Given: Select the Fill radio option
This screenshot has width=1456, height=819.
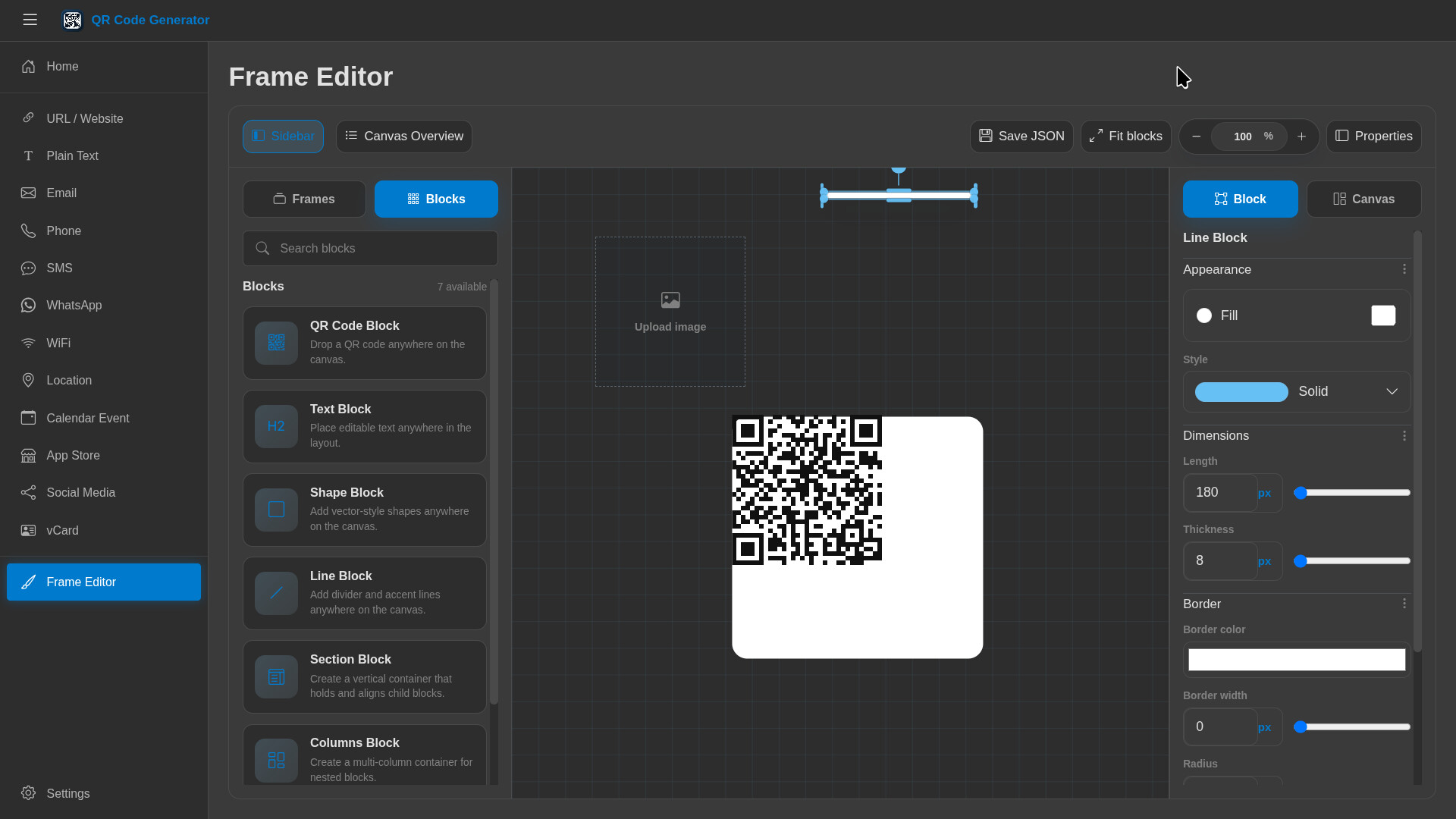Looking at the screenshot, I should [1204, 315].
